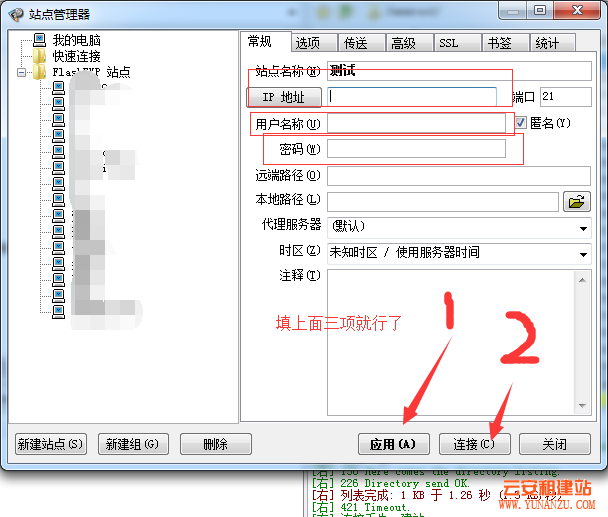Click the IP 地址 button
This screenshot has width=608, height=517.
tap(284, 97)
